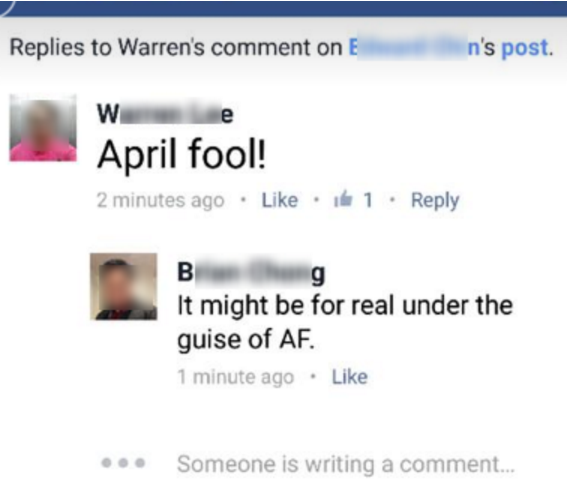Image resolution: width=567 pixels, height=496 pixels.
Task: Click the It might be for real reply text
Action: click(x=345, y=322)
